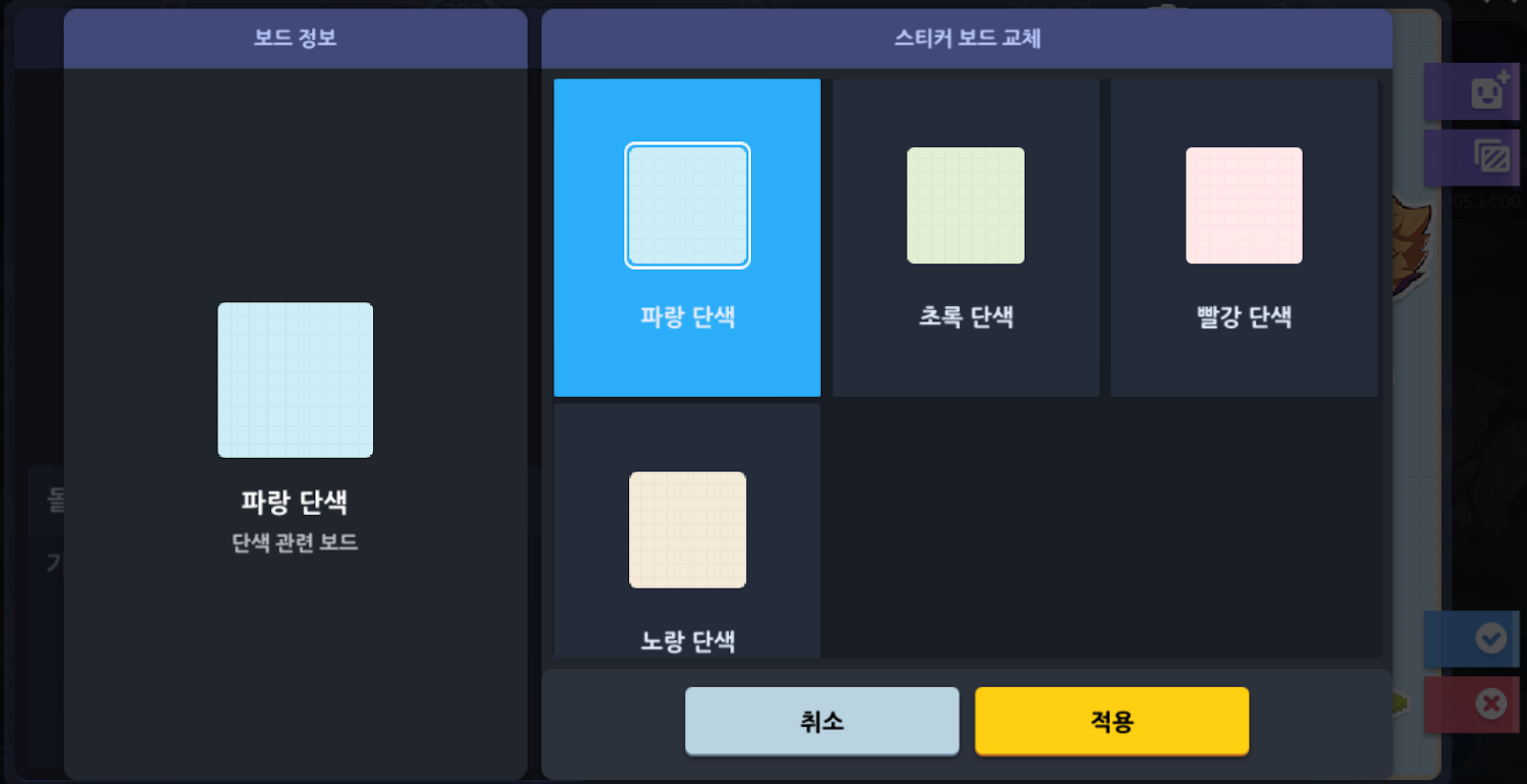Click the 노랑 단색 label

pos(687,641)
